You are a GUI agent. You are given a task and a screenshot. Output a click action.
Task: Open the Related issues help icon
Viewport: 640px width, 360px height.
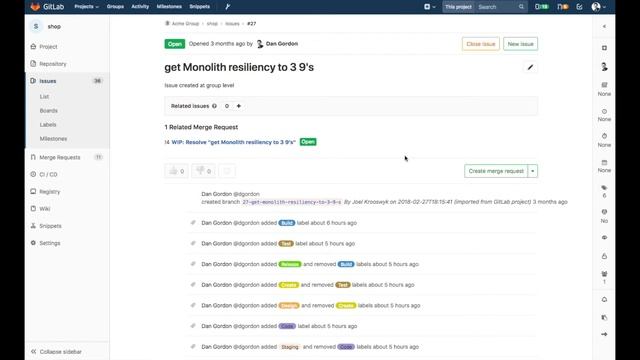(214, 106)
